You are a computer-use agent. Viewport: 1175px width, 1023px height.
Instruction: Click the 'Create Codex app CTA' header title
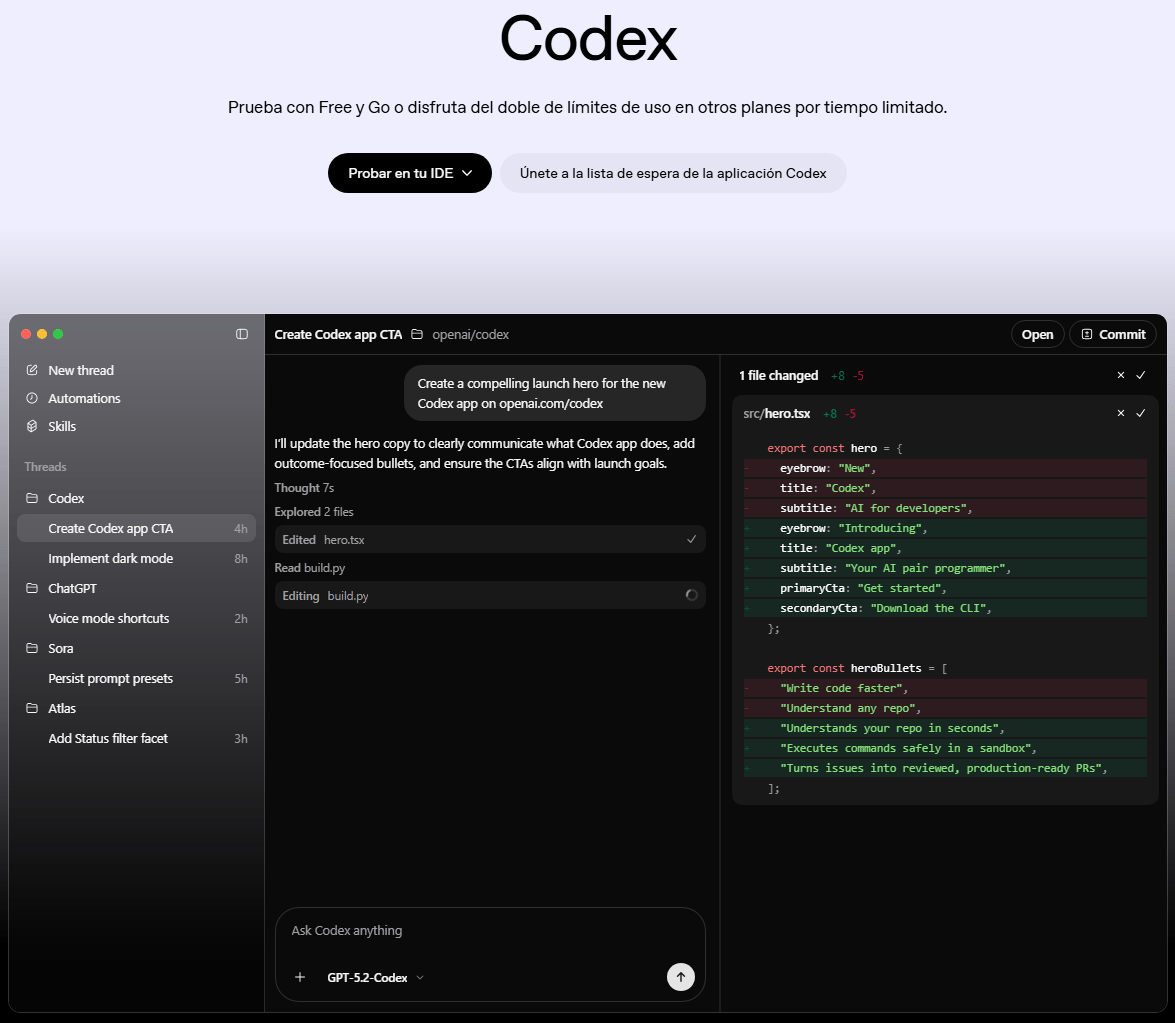point(338,334)
